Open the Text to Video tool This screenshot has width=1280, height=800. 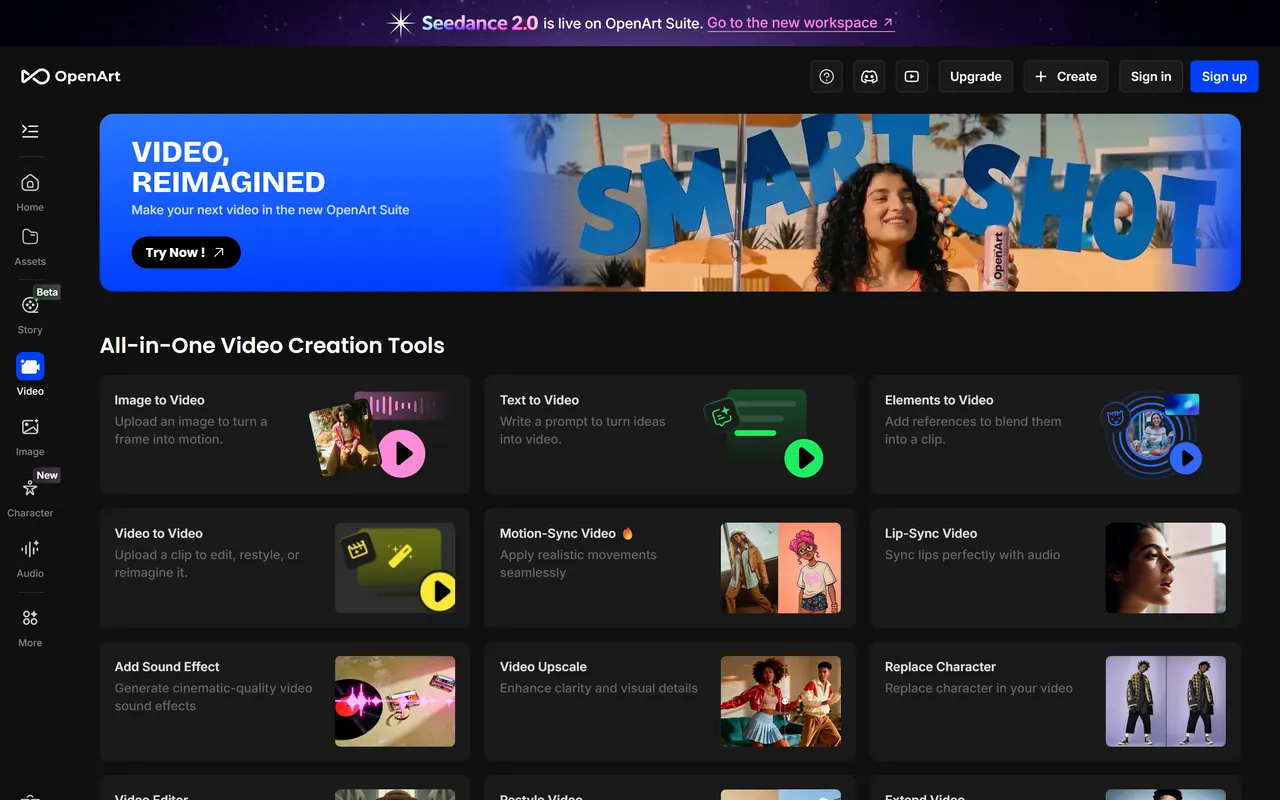tap(670, 435)
